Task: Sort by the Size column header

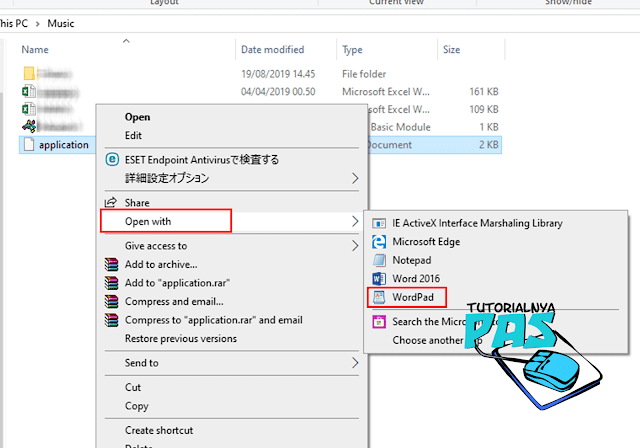Action: (x=451, y=50)
